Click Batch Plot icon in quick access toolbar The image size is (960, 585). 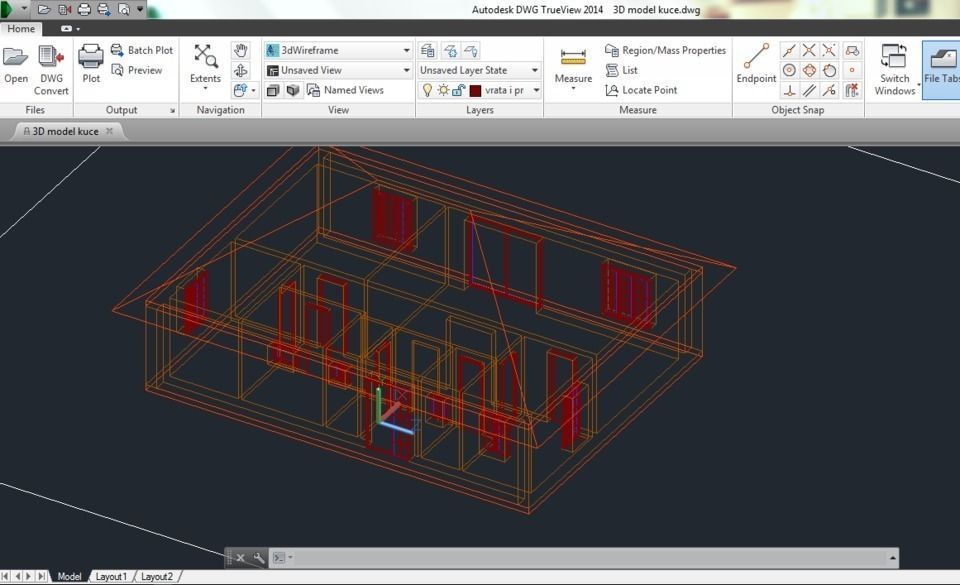[104, 9]
